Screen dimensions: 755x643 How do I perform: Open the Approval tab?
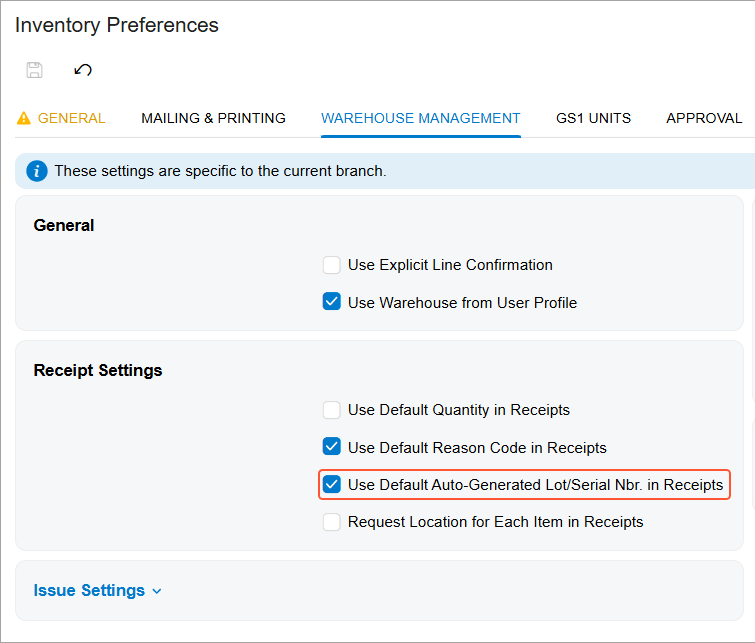tap(704, 118)
